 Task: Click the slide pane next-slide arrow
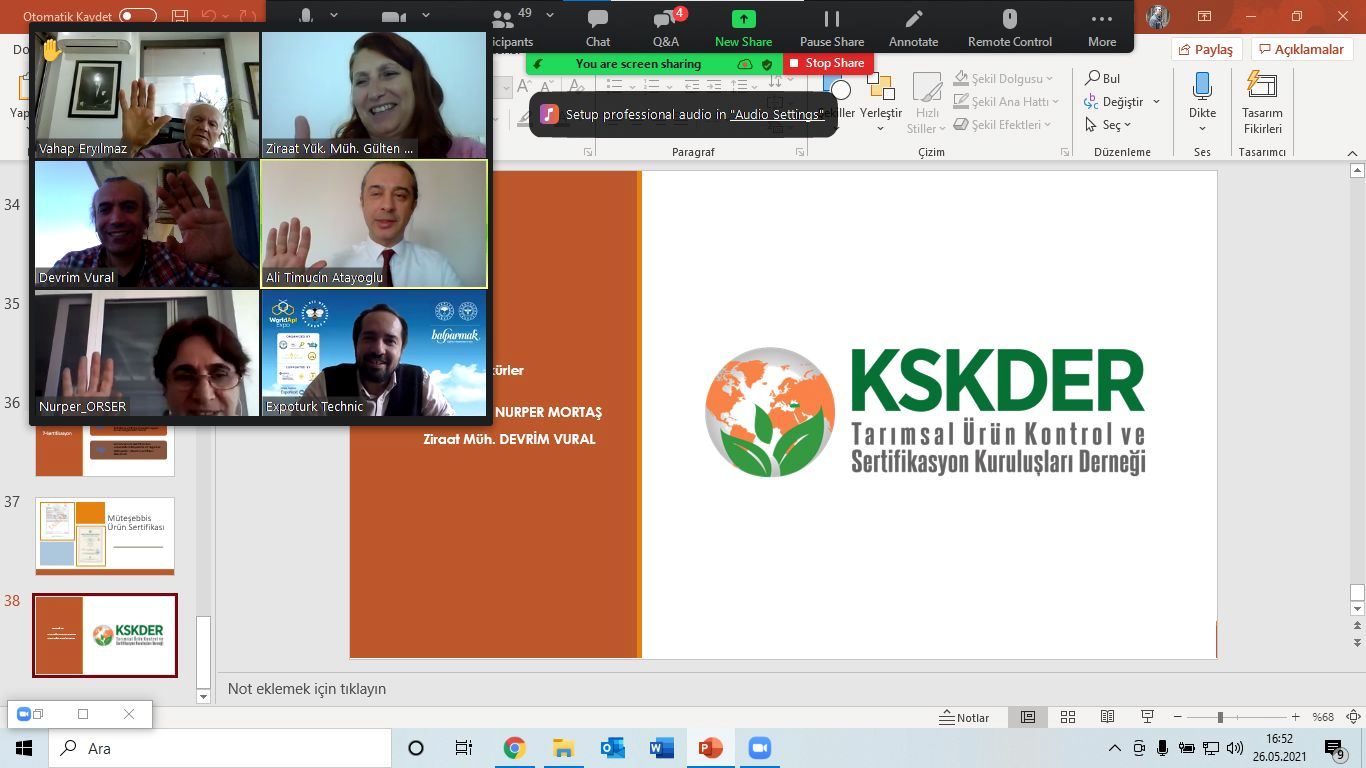1357,642
